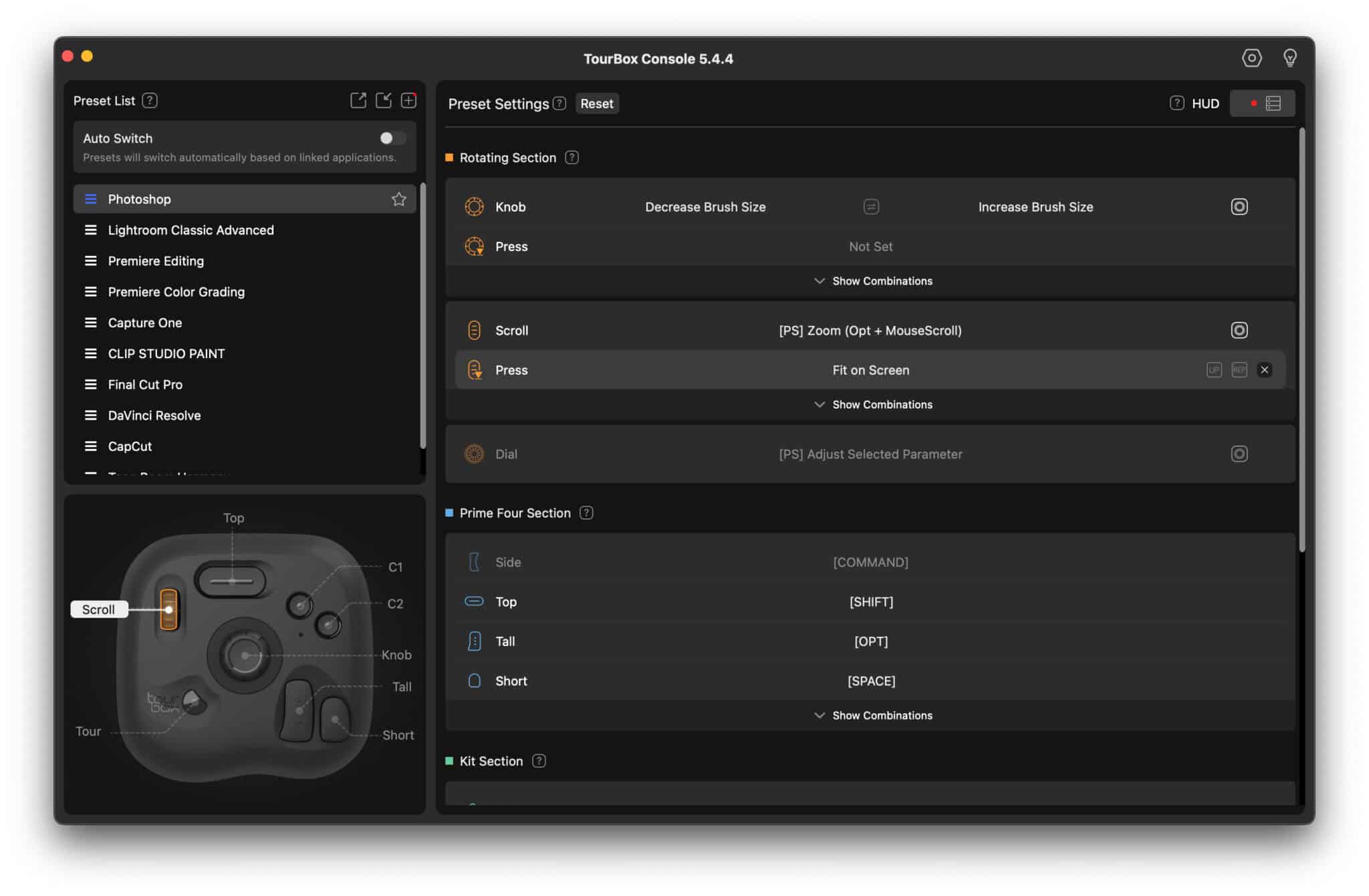Switch to the DaVinci Resolve preset

154,415
